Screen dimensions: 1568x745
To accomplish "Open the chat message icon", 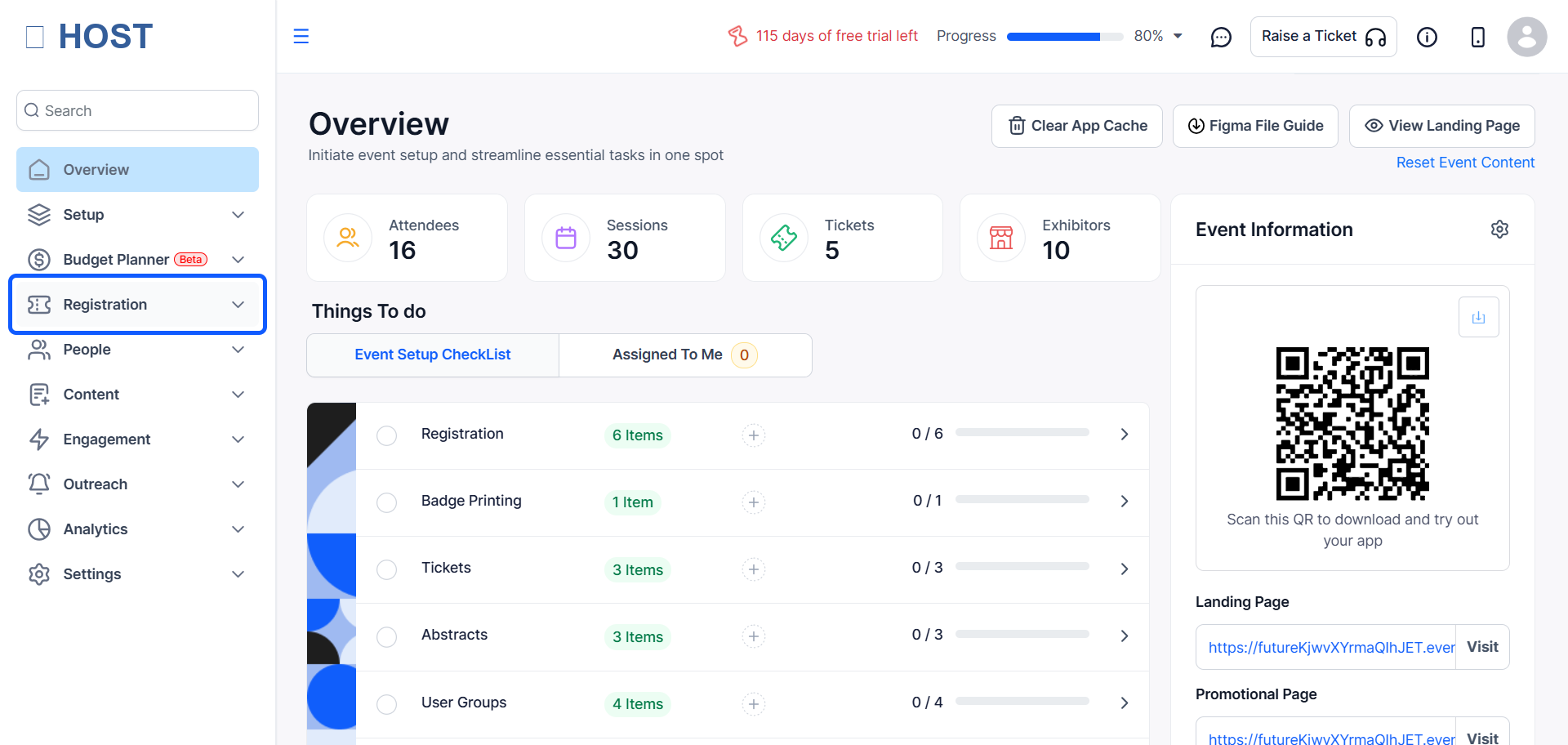I will [x=1221, y=37].
